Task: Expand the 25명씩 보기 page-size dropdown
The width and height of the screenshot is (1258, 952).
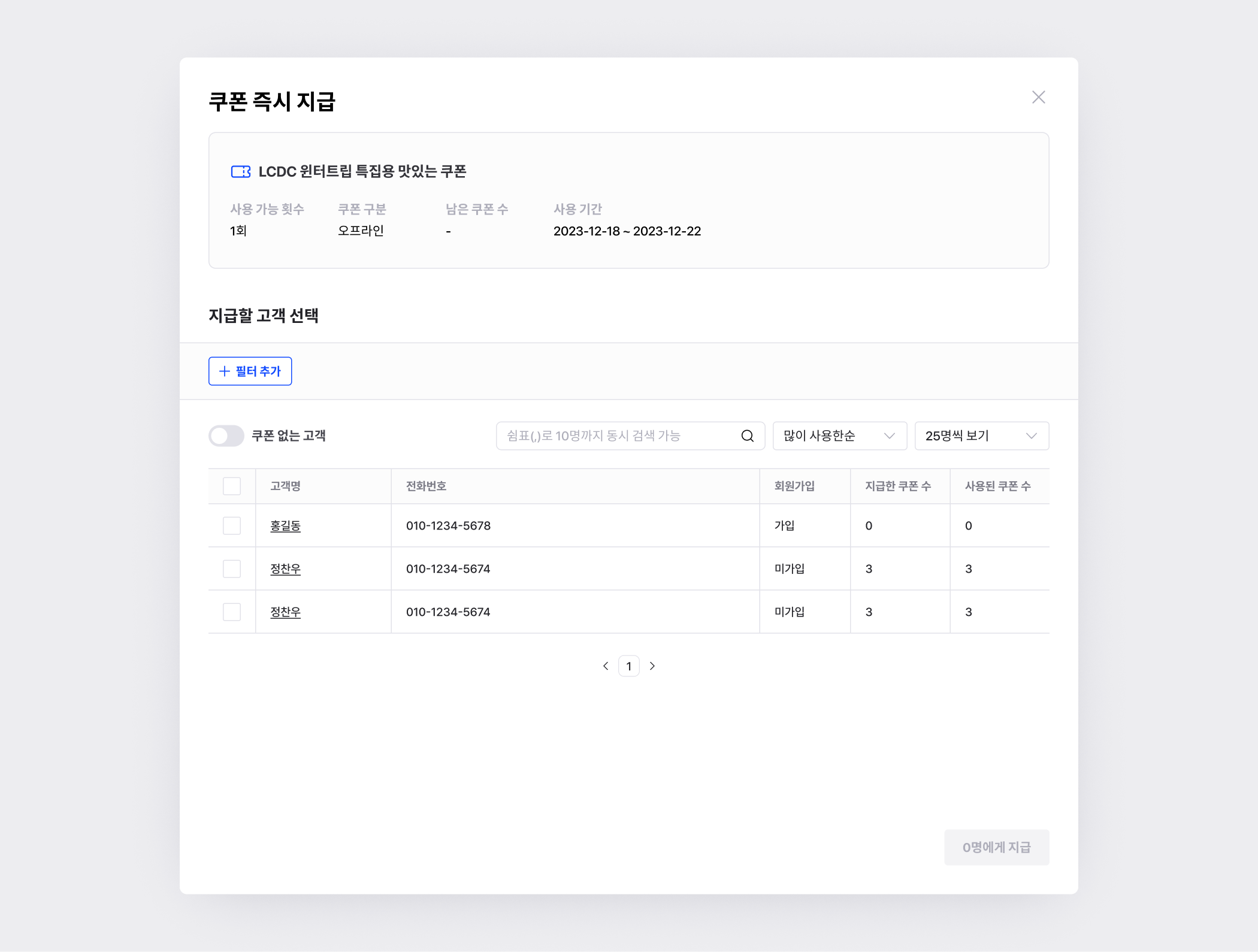Action: point(981,436)
